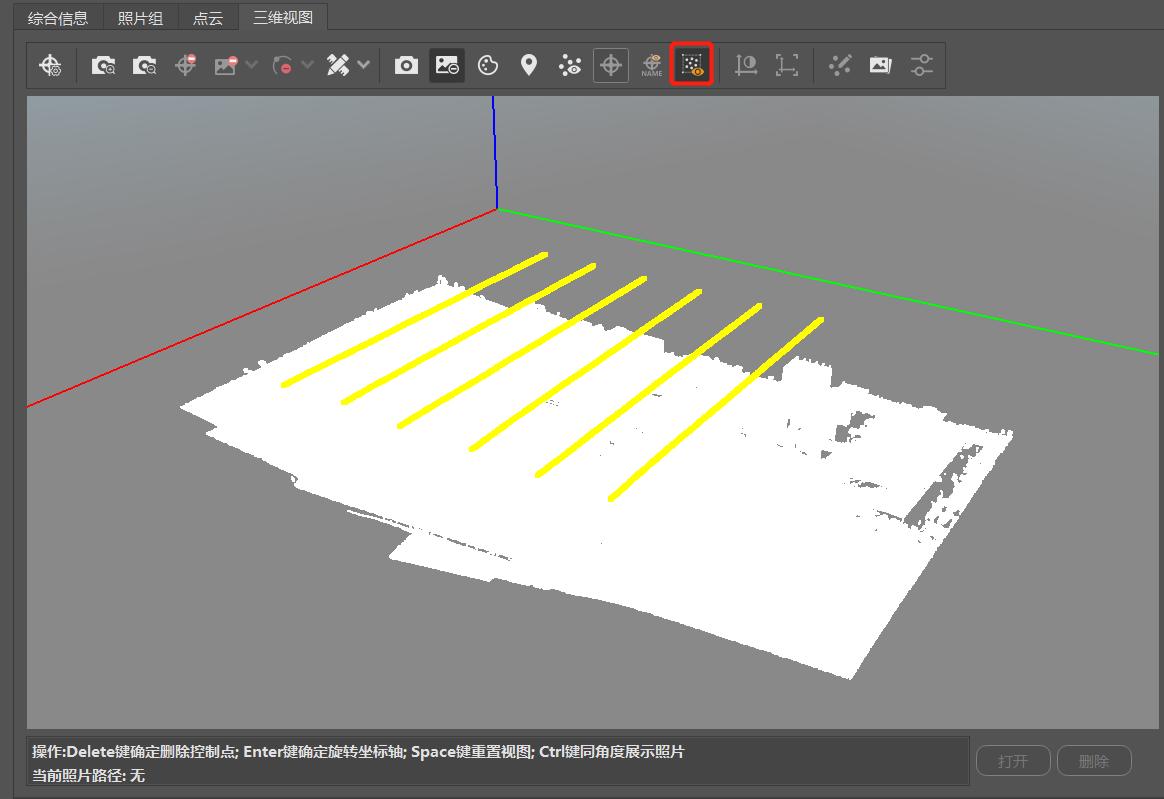Toggle control point NAME label visibility
The image size is (1164, 799).
tap(652, 65)
